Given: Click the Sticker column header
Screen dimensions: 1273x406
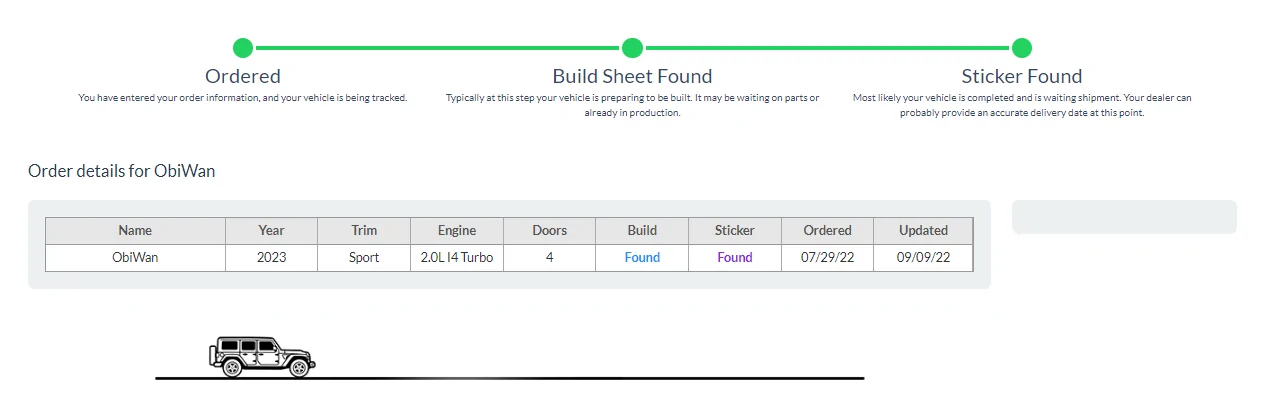Looking at the screenshot, I should [x=734, y=230].
